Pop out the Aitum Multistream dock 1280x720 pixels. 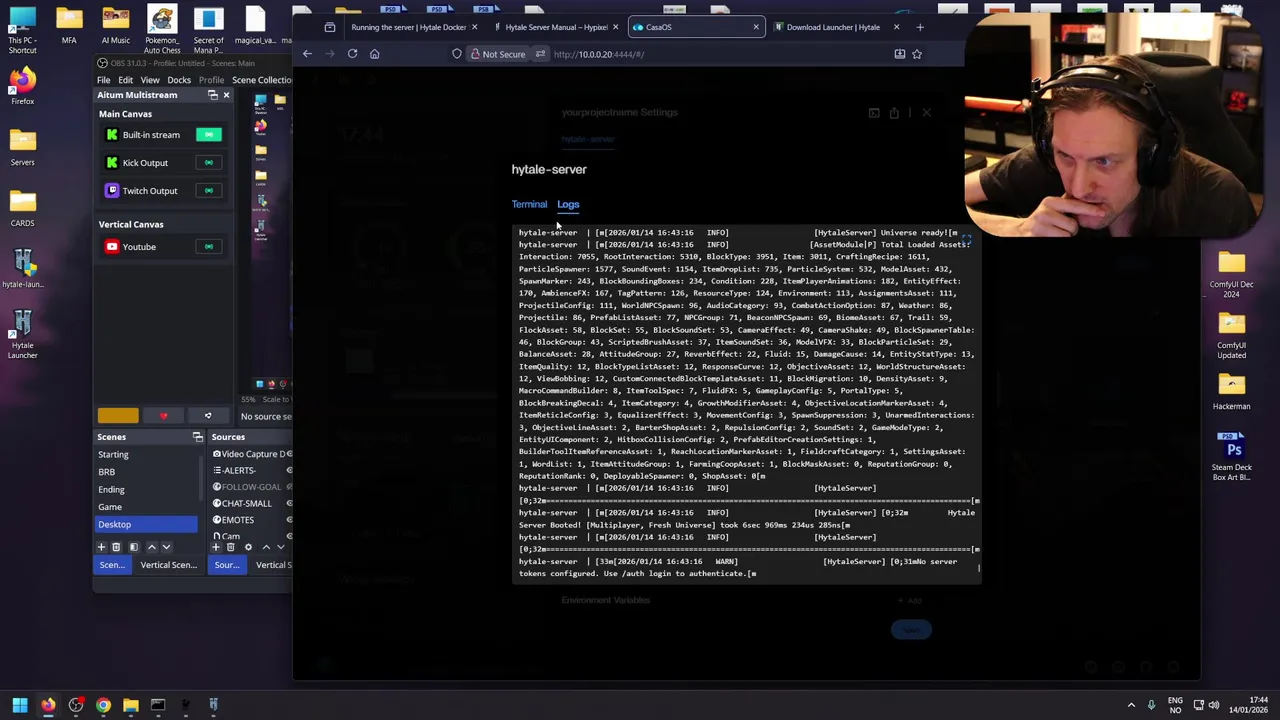(x=212, y=95)
